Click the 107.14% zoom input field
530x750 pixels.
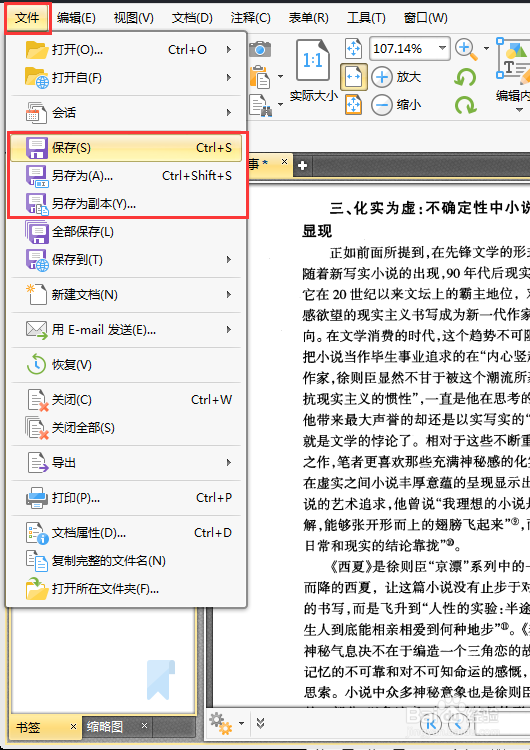[402, 48]
